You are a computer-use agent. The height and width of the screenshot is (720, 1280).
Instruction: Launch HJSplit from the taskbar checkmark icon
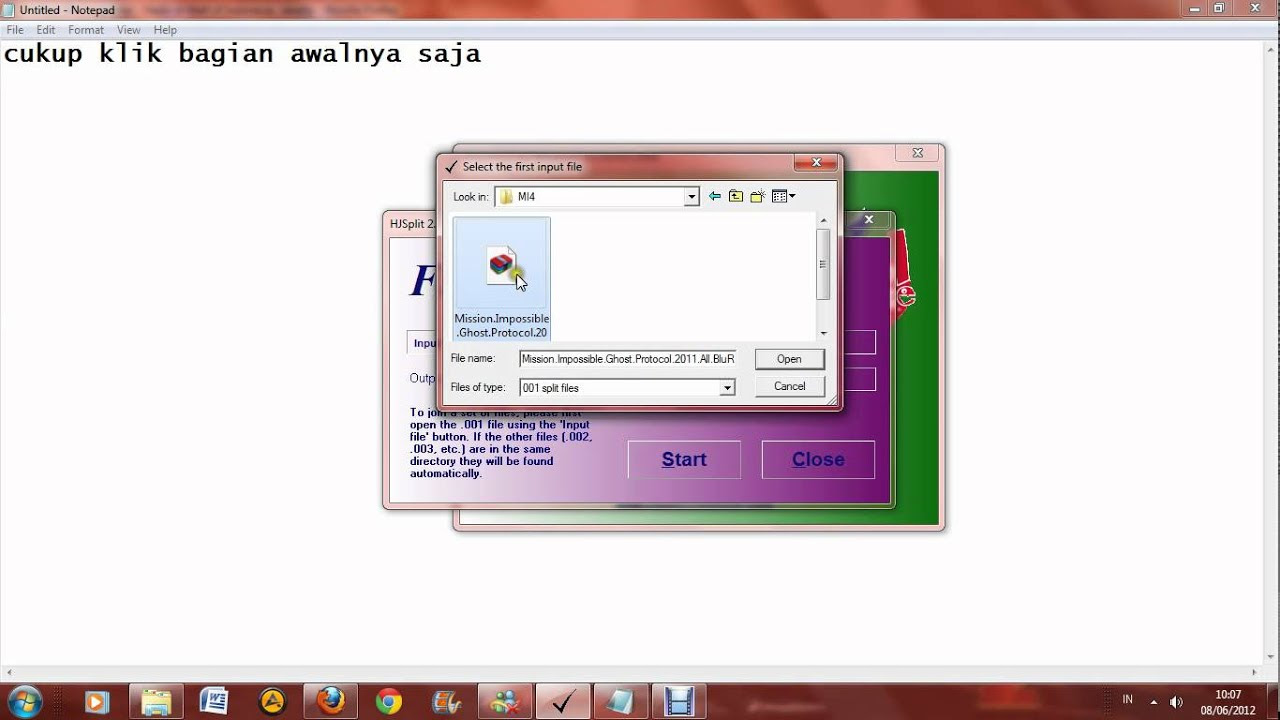pos(563,700)
